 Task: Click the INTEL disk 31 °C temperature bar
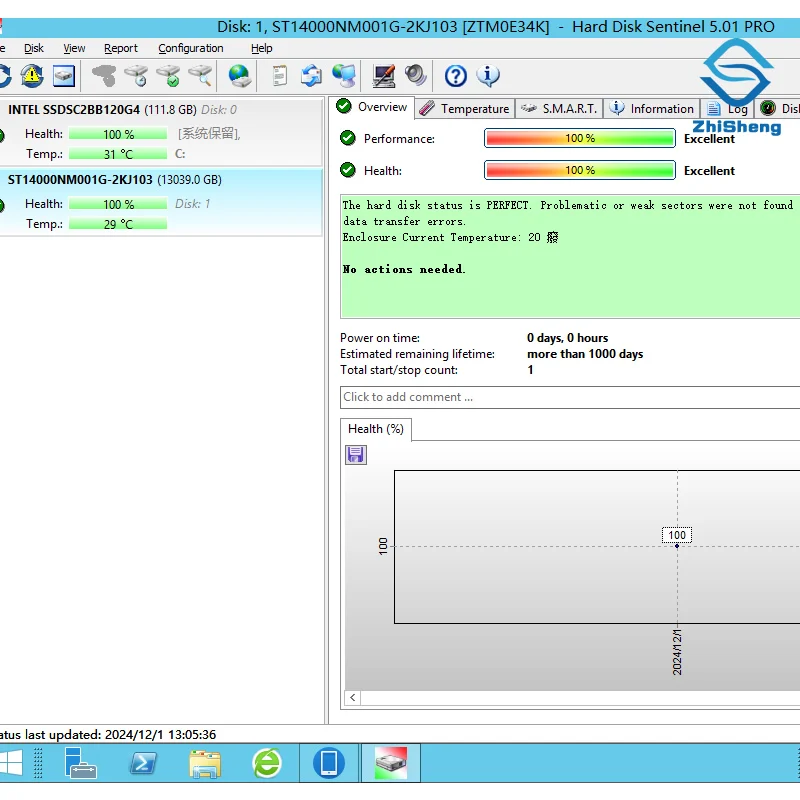click(118, 154)
